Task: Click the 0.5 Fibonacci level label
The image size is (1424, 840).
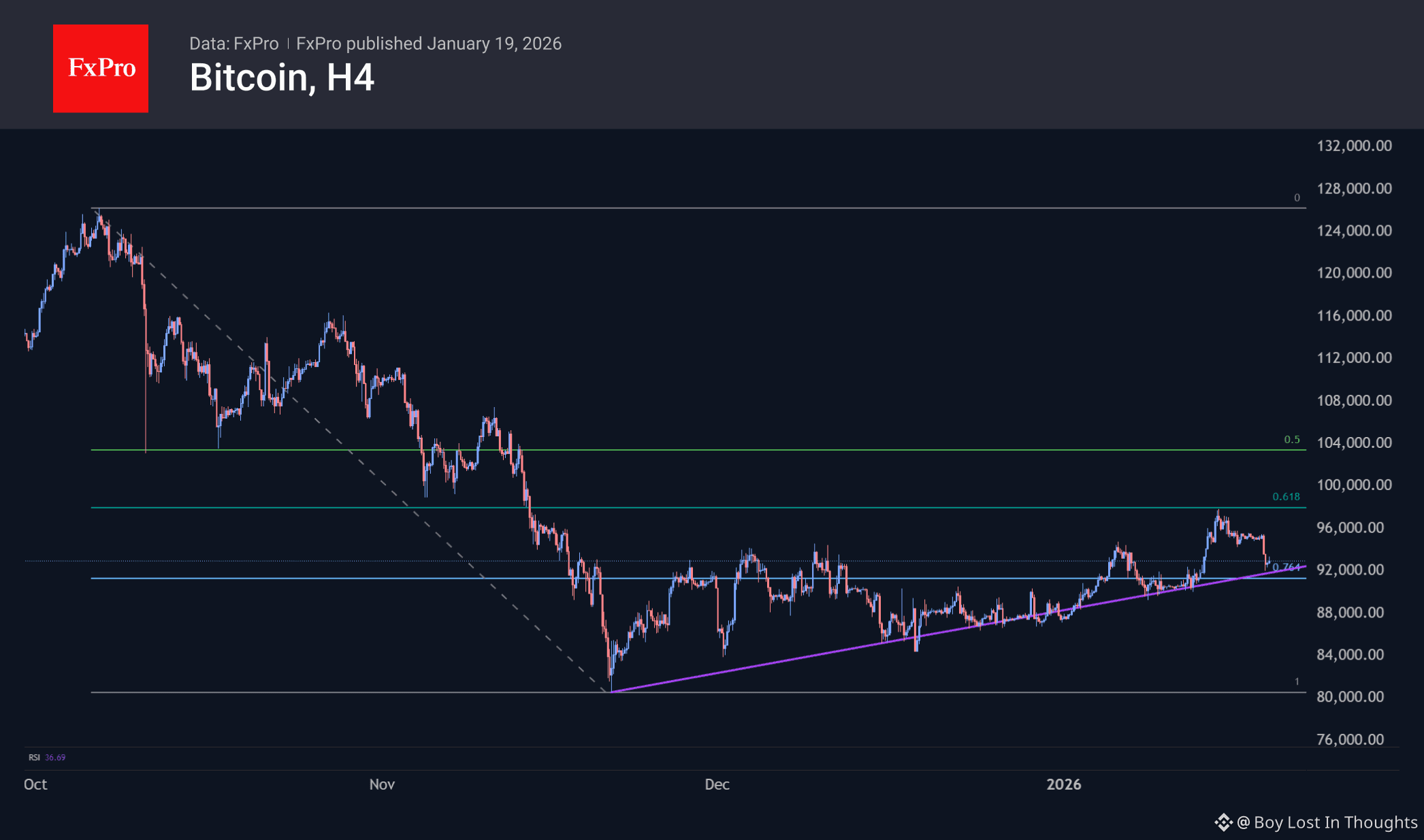Action: pyautogui.click(x=1291, y=440)
